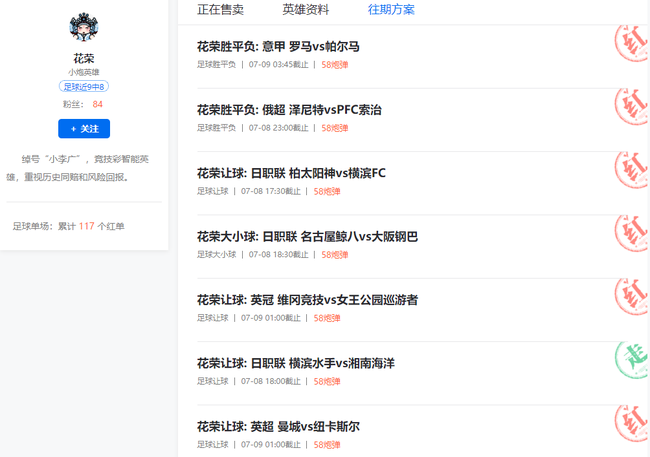Click the 花荣 avatar image
650x457 pixels.
point(84,27)
